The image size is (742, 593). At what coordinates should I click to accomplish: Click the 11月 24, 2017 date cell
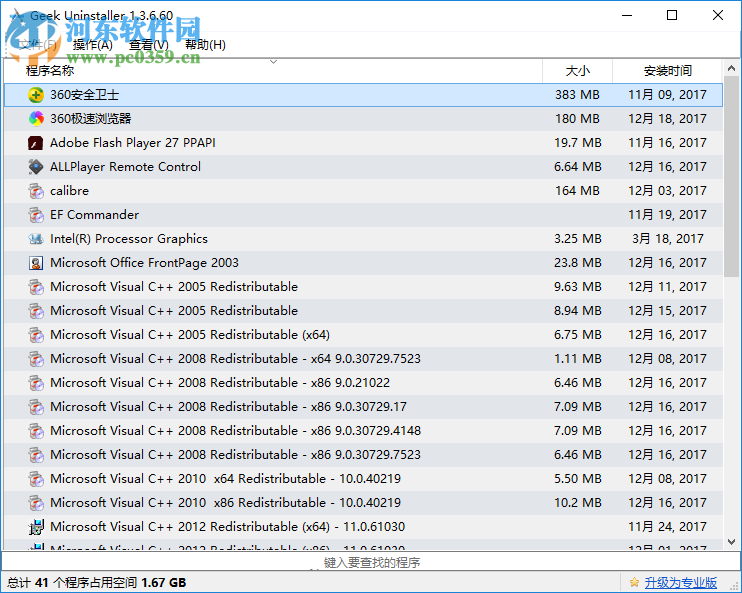[x=667, y=527]
